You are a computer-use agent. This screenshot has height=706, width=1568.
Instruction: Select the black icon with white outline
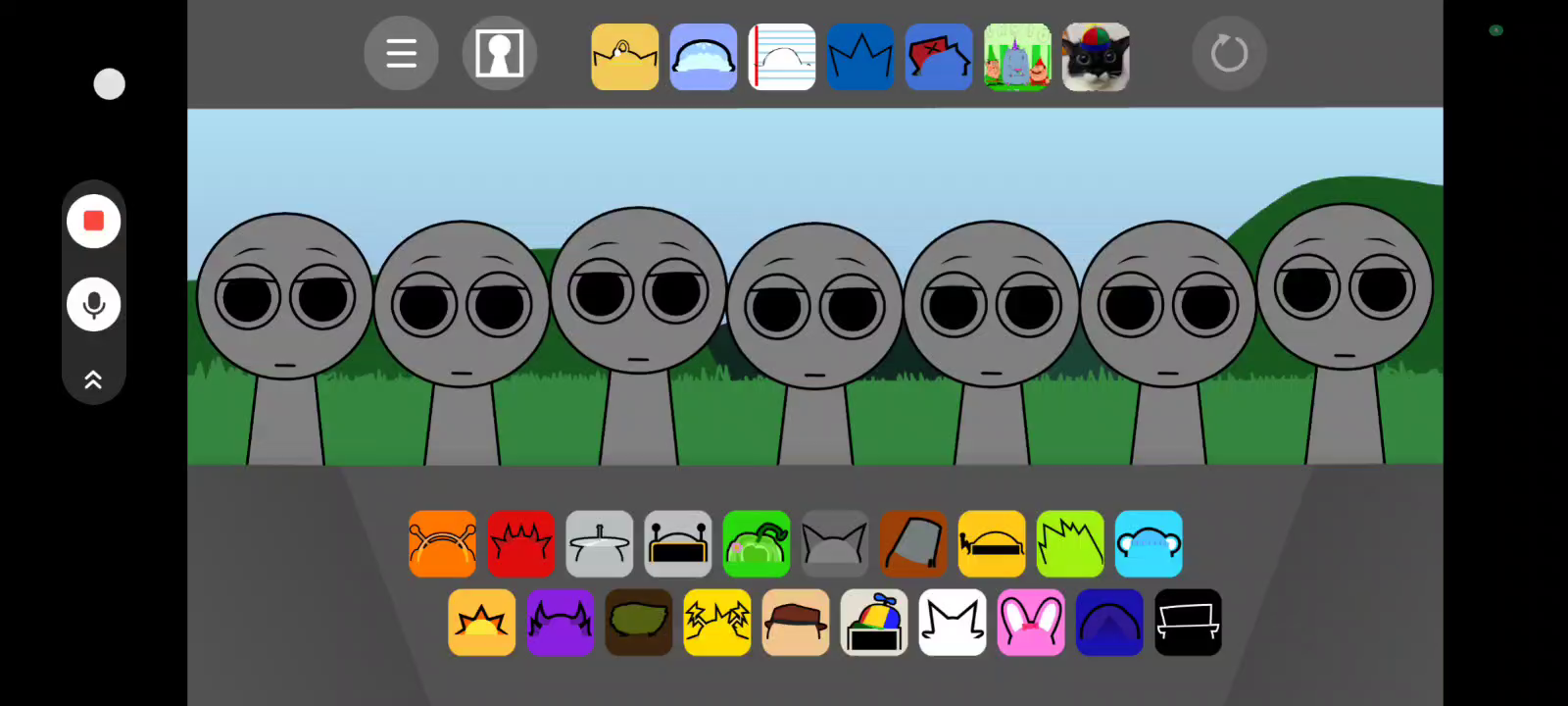click(x=1187, y=623)
